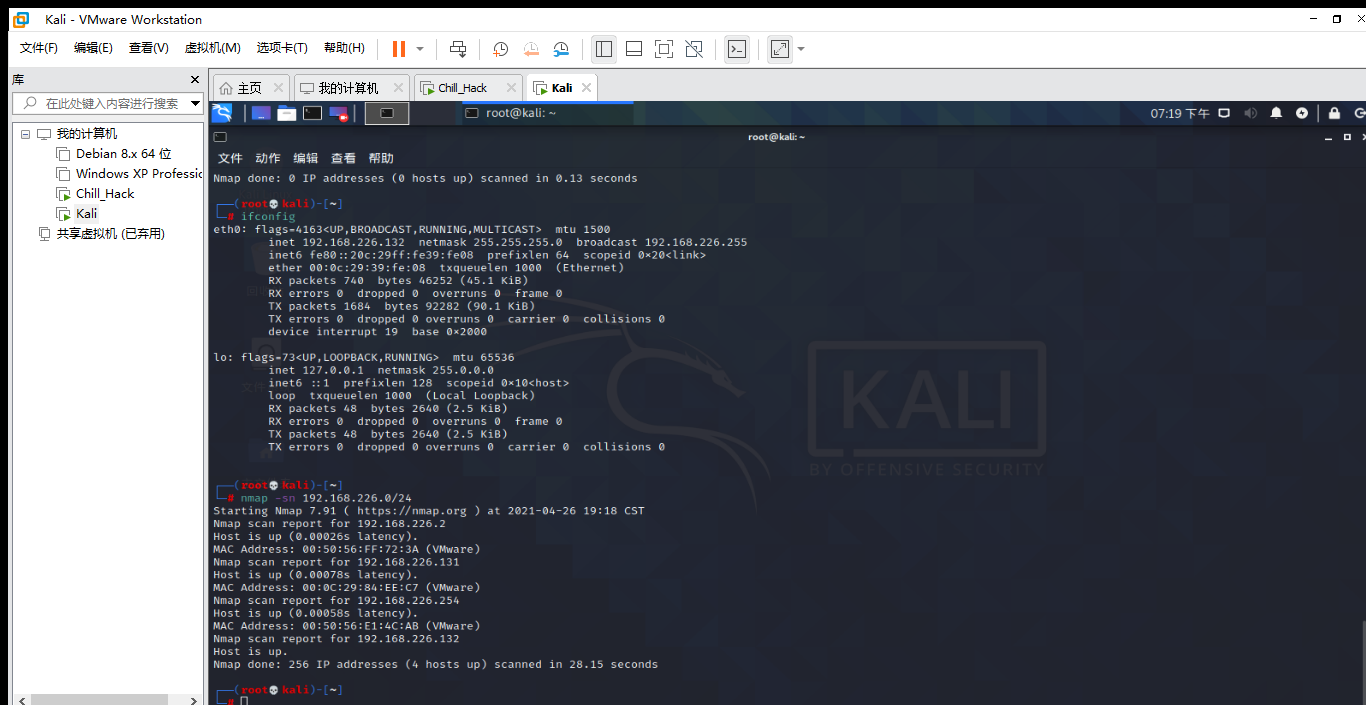Send Ctrl+Alt+Del to the virtual machine

coord(457,48)
